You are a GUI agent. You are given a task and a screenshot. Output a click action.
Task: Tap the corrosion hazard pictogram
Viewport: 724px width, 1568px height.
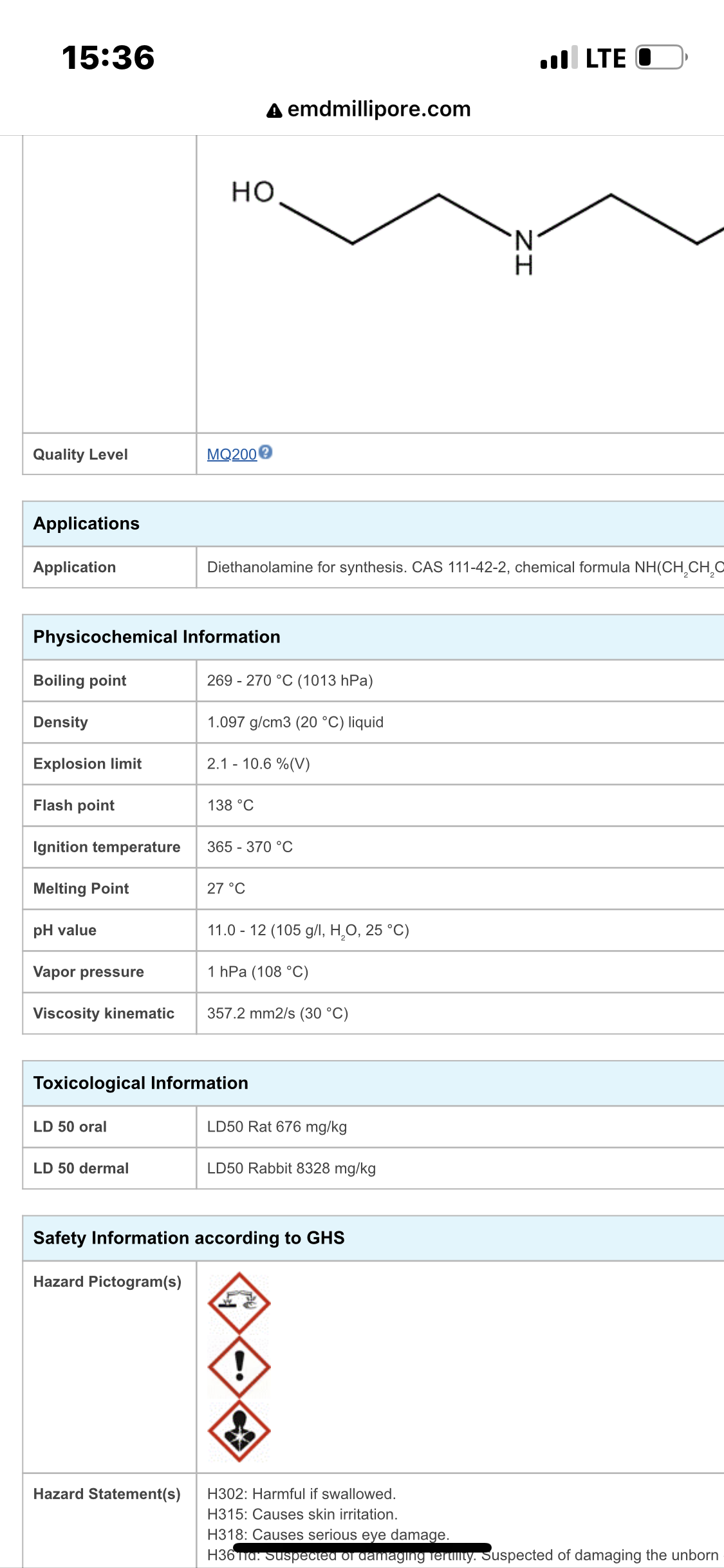tap(239, 1303)
